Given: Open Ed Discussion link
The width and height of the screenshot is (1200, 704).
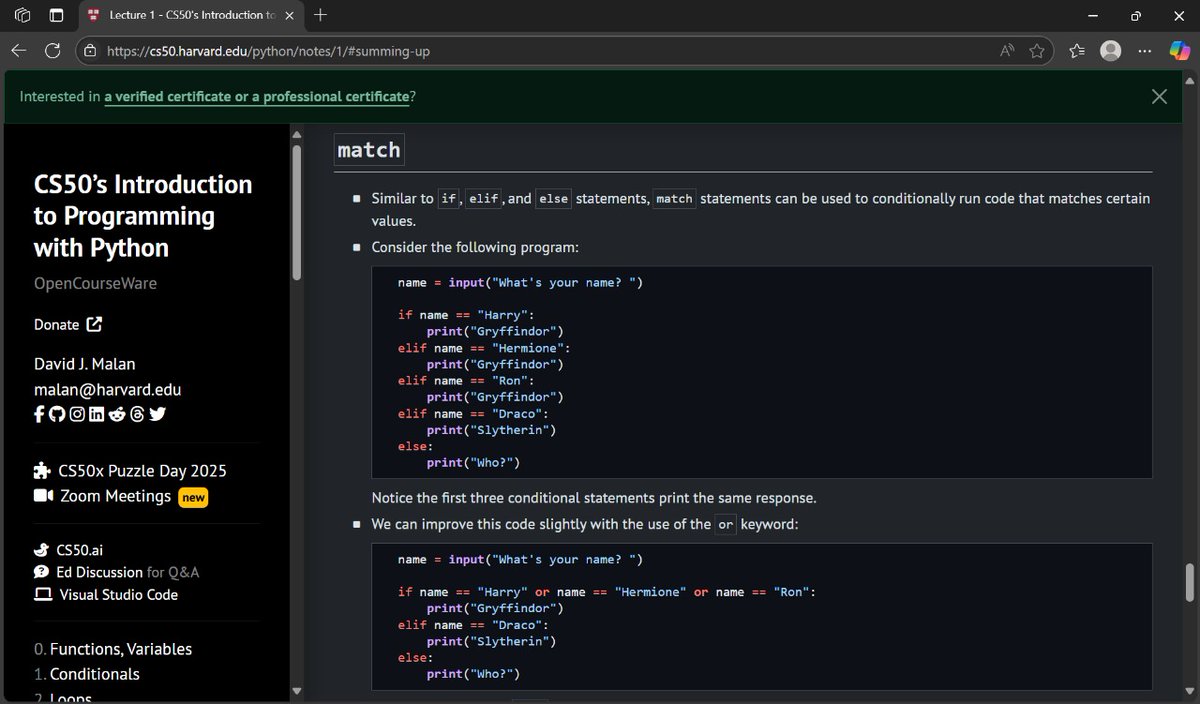Looking at the screenshot, I should (100, 572).
